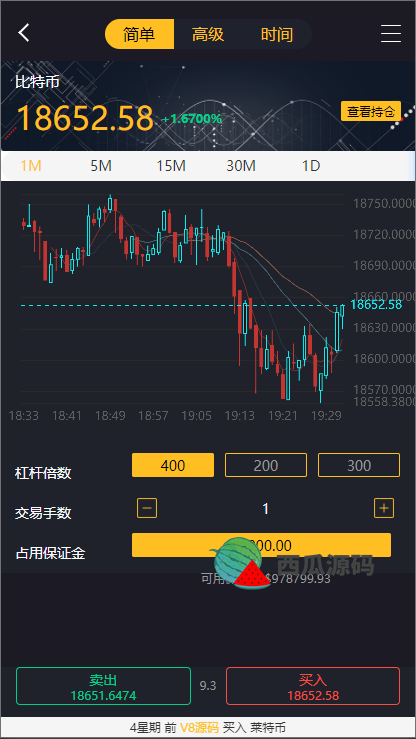Click the 查看持仓 positions button
The height and width of the screenshot is (739, 416).
[x=371, y=111]
